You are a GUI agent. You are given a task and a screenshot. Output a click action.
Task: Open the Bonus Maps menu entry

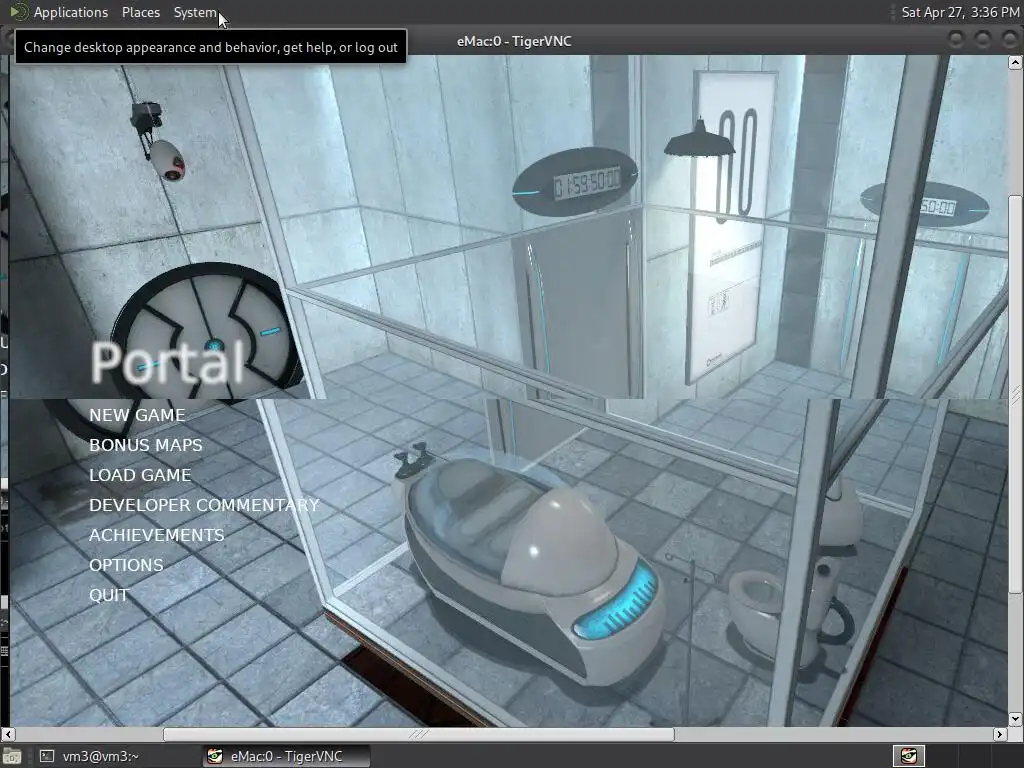pyautogui.click(x=146, y=445)
